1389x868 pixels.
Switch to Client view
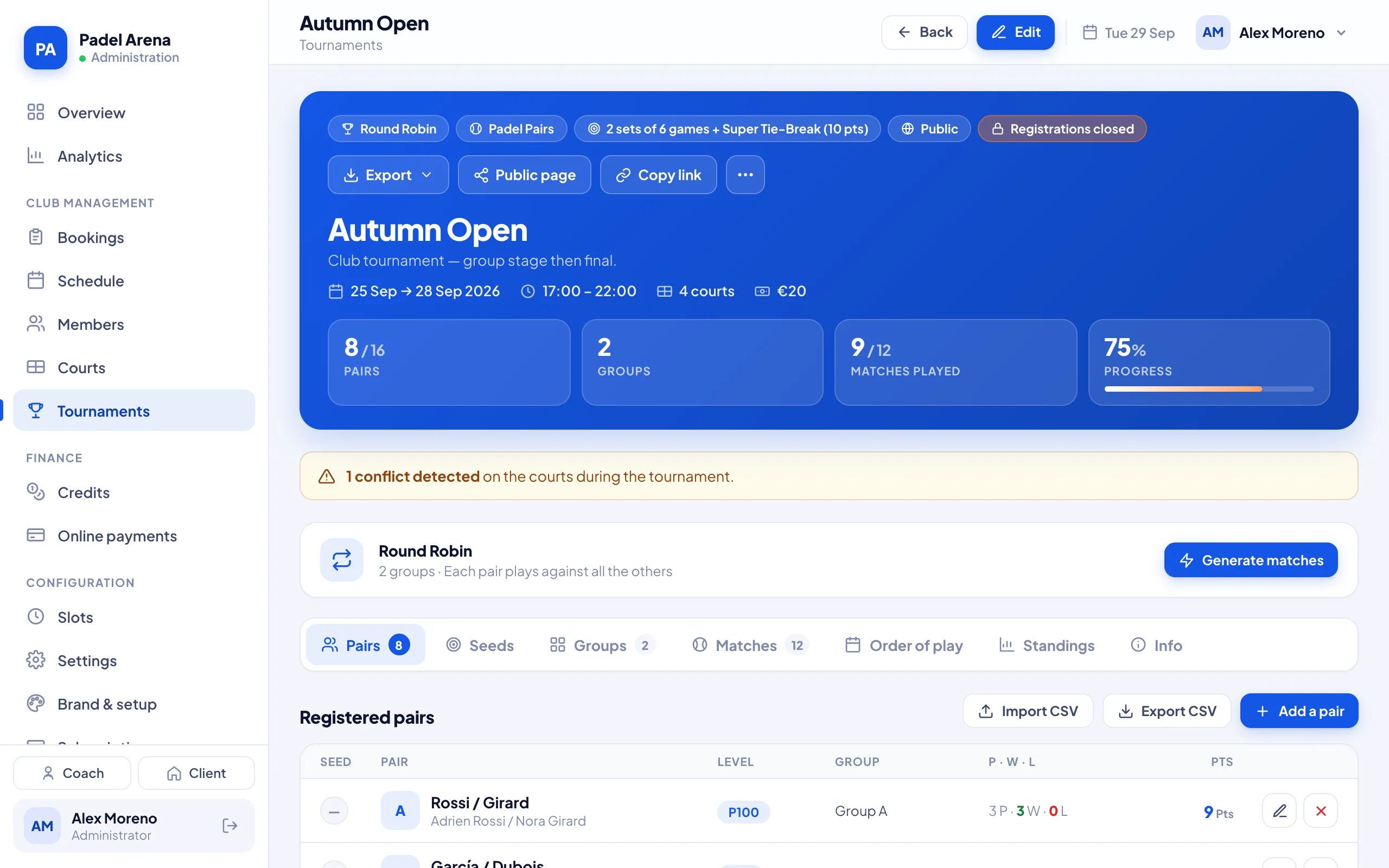point(196,773)
